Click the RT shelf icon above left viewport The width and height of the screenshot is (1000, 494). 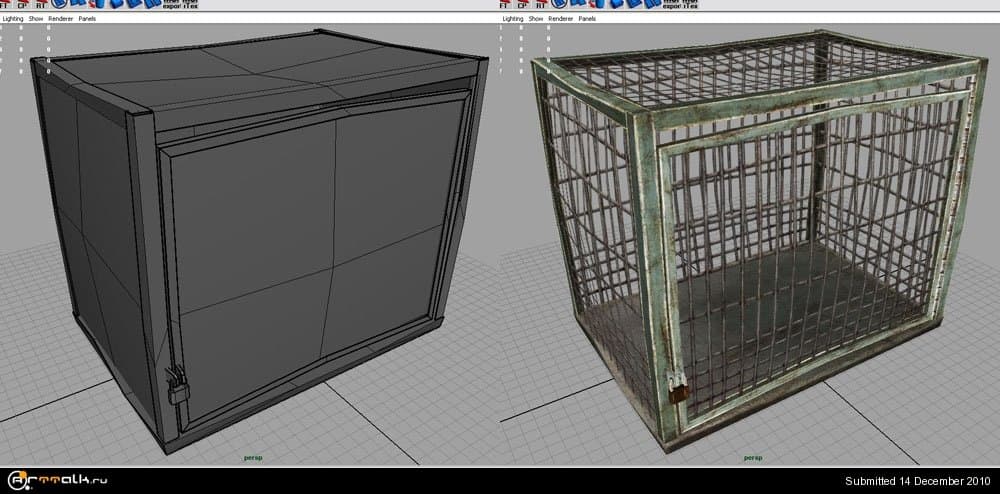[41, 3]
